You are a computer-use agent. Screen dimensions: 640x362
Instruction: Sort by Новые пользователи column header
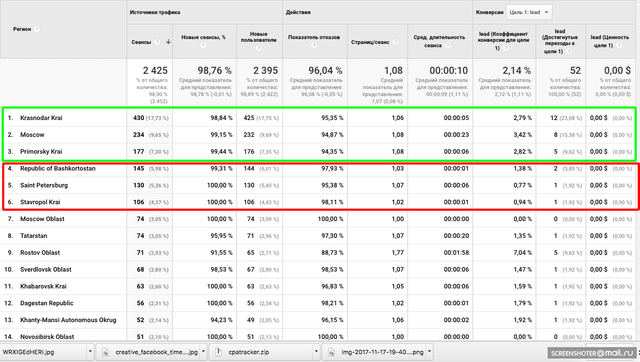[x=258, y=37]
